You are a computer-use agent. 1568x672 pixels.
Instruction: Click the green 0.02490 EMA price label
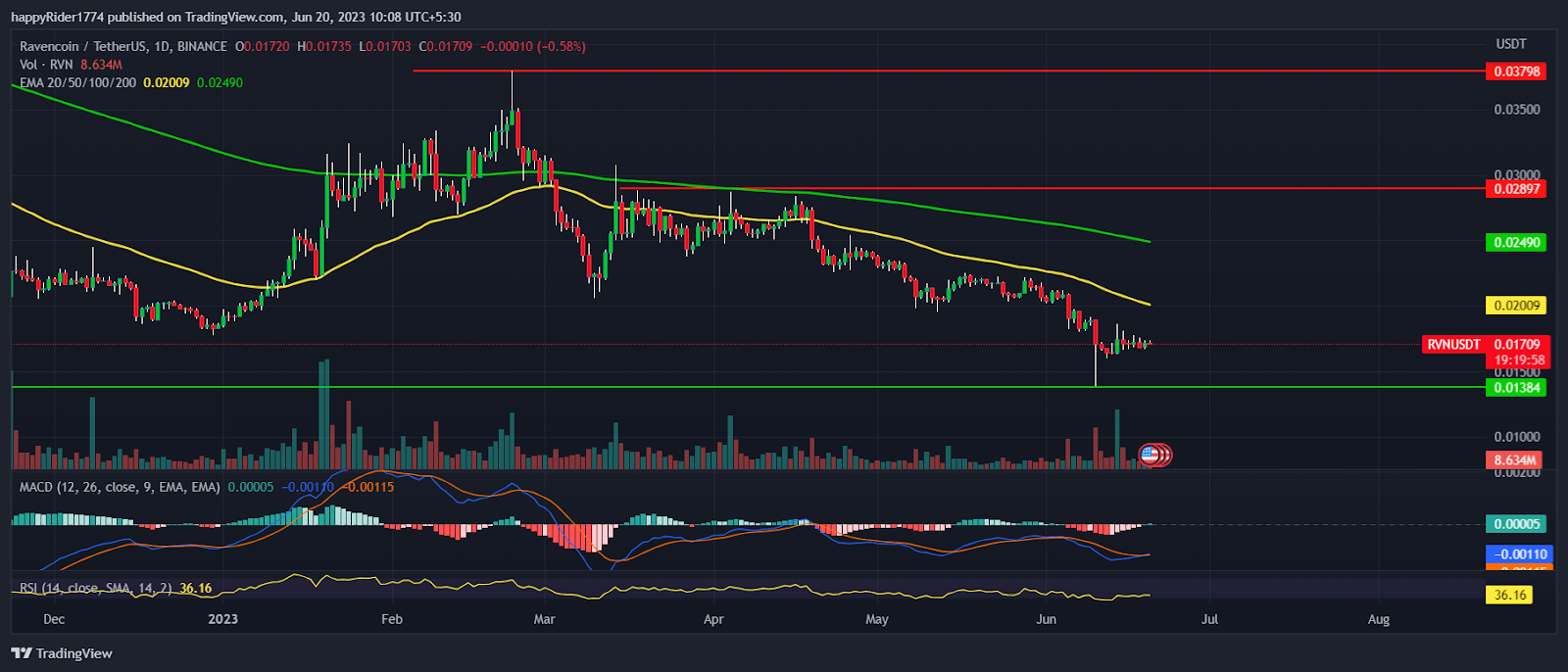click(1516, 242)
